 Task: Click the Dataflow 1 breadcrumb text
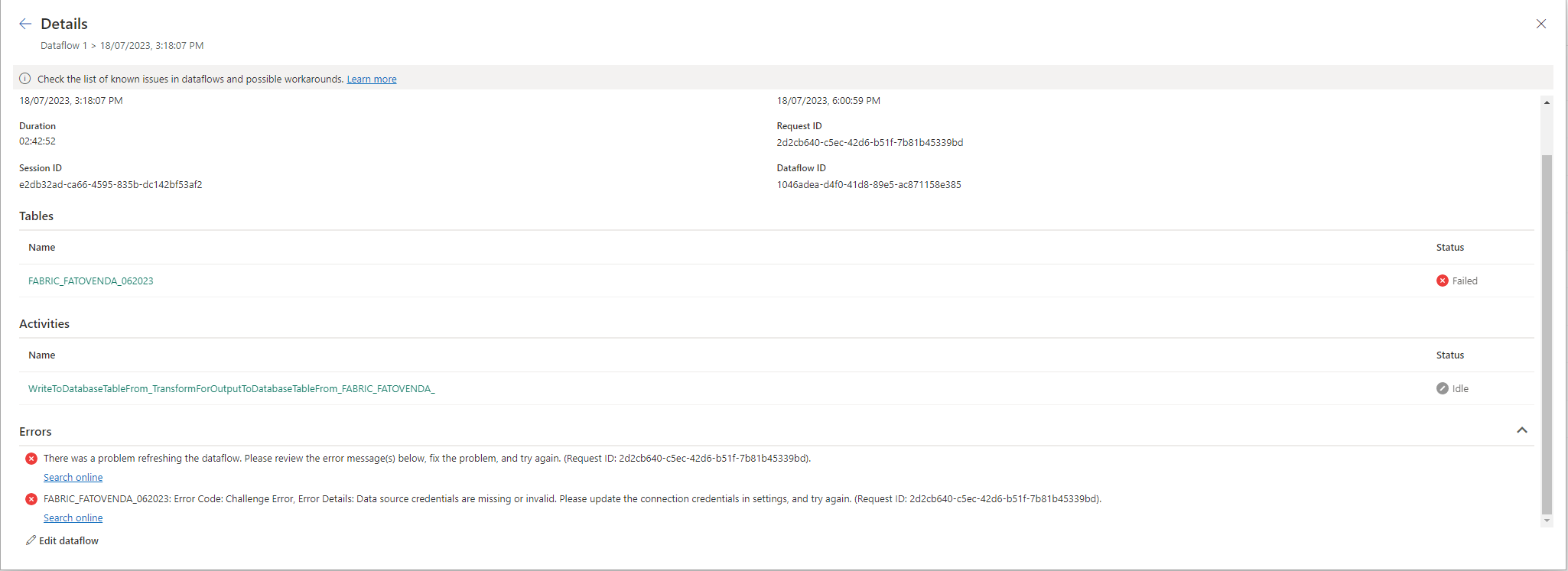click(x=63, y=46)
